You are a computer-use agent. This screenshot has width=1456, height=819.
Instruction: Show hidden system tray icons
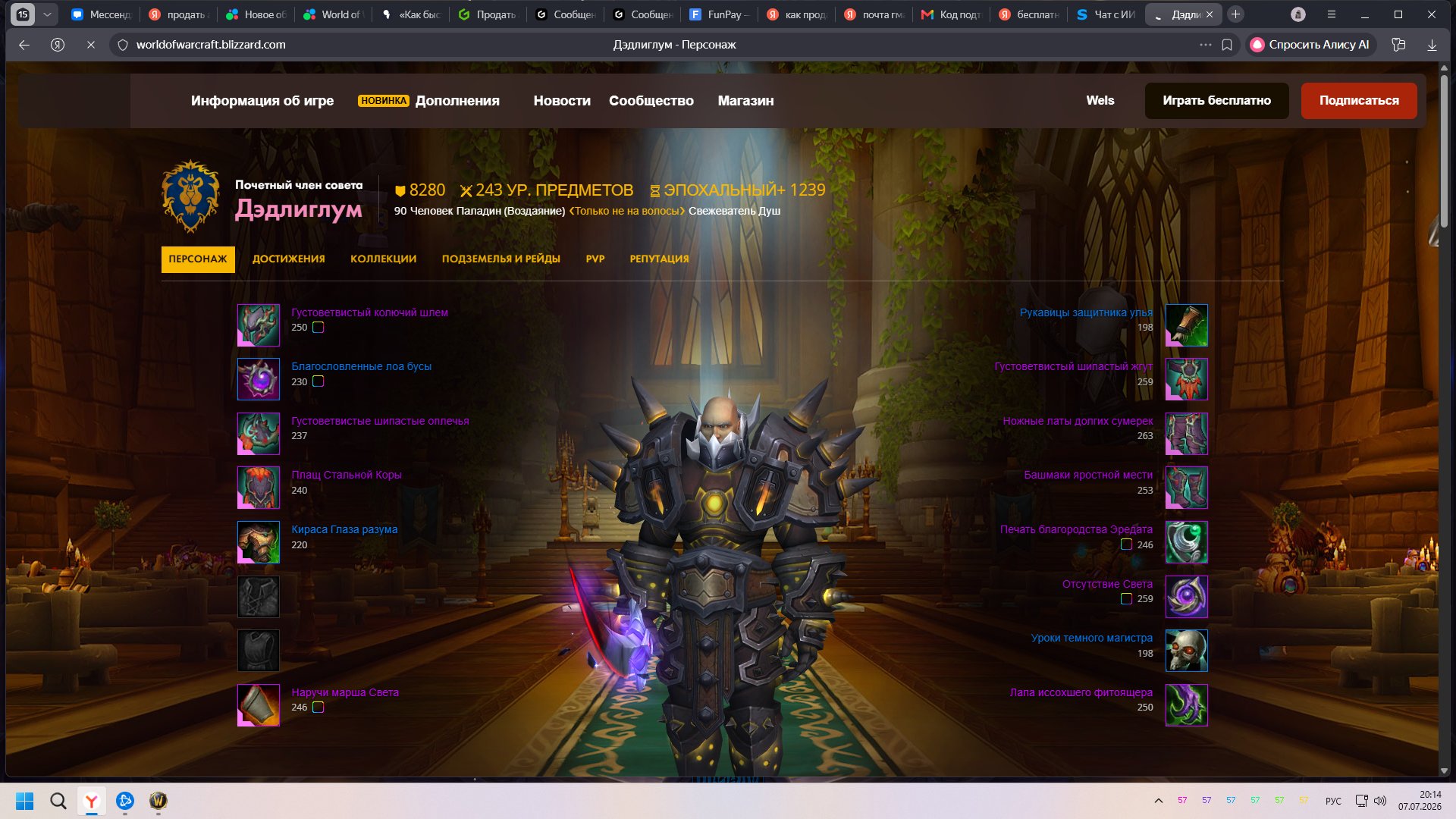click(1159, 801)
